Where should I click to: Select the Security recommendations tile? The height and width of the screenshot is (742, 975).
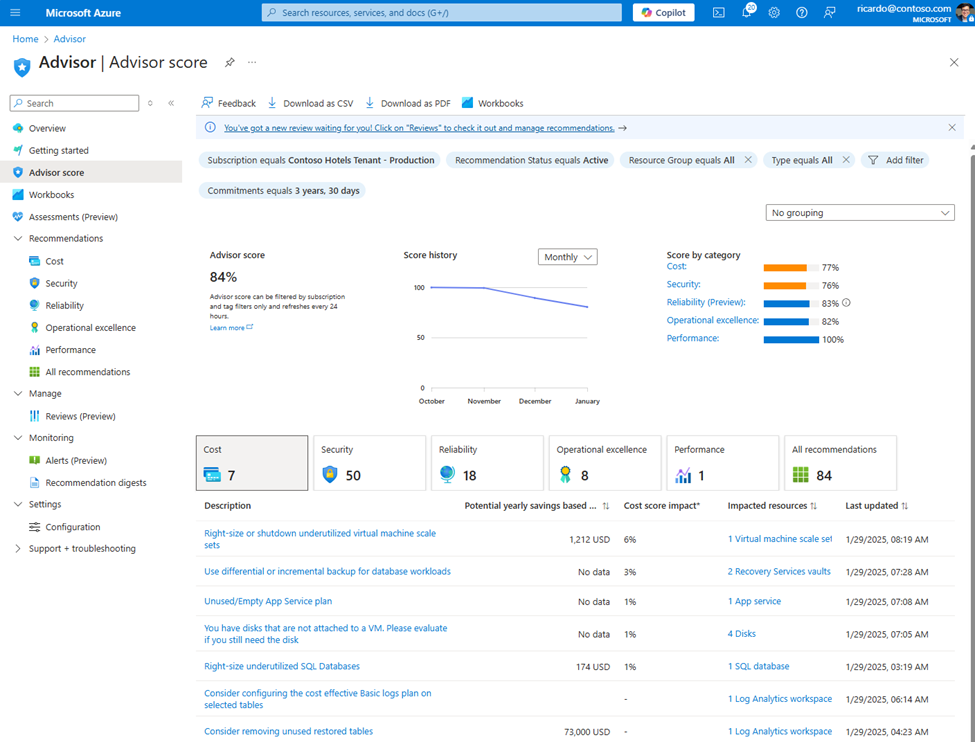[369, 463]
